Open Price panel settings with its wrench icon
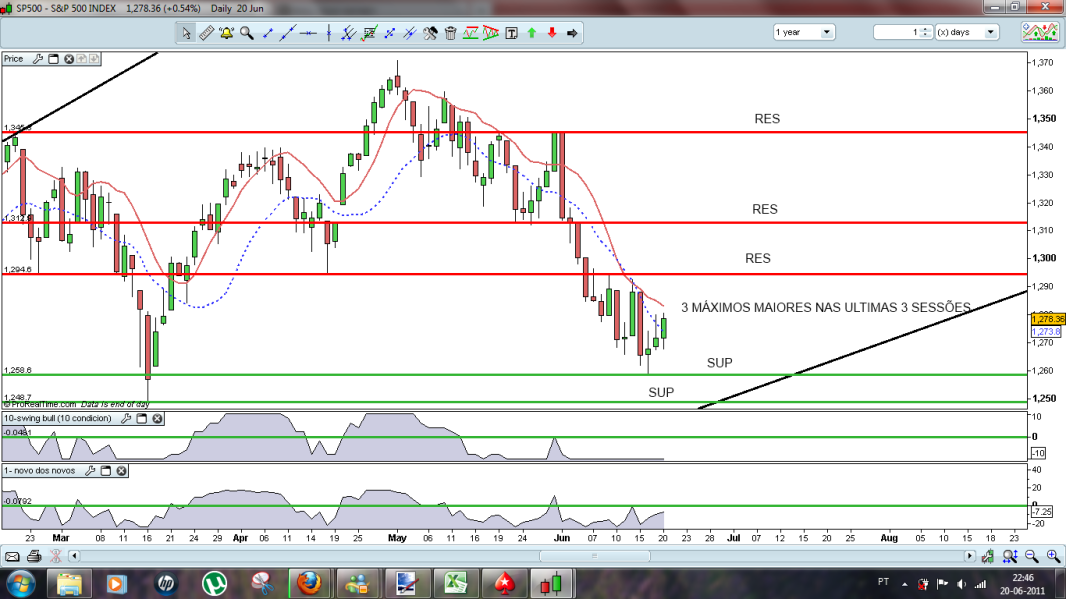 click(38, 58)
